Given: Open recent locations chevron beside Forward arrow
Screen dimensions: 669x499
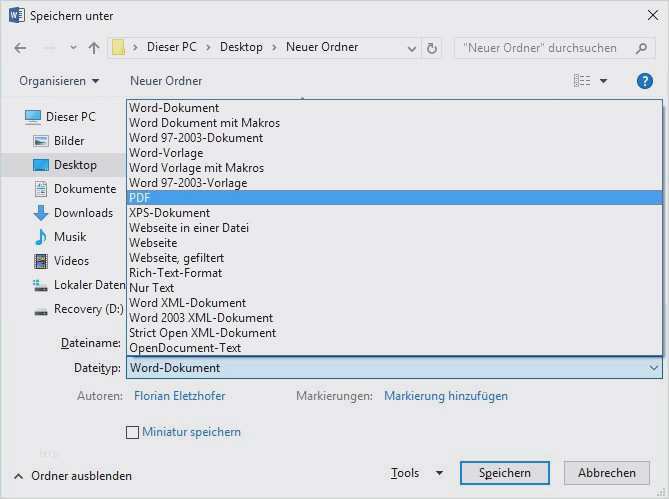Looking at the screenshot, I should (x=73, y=48).
